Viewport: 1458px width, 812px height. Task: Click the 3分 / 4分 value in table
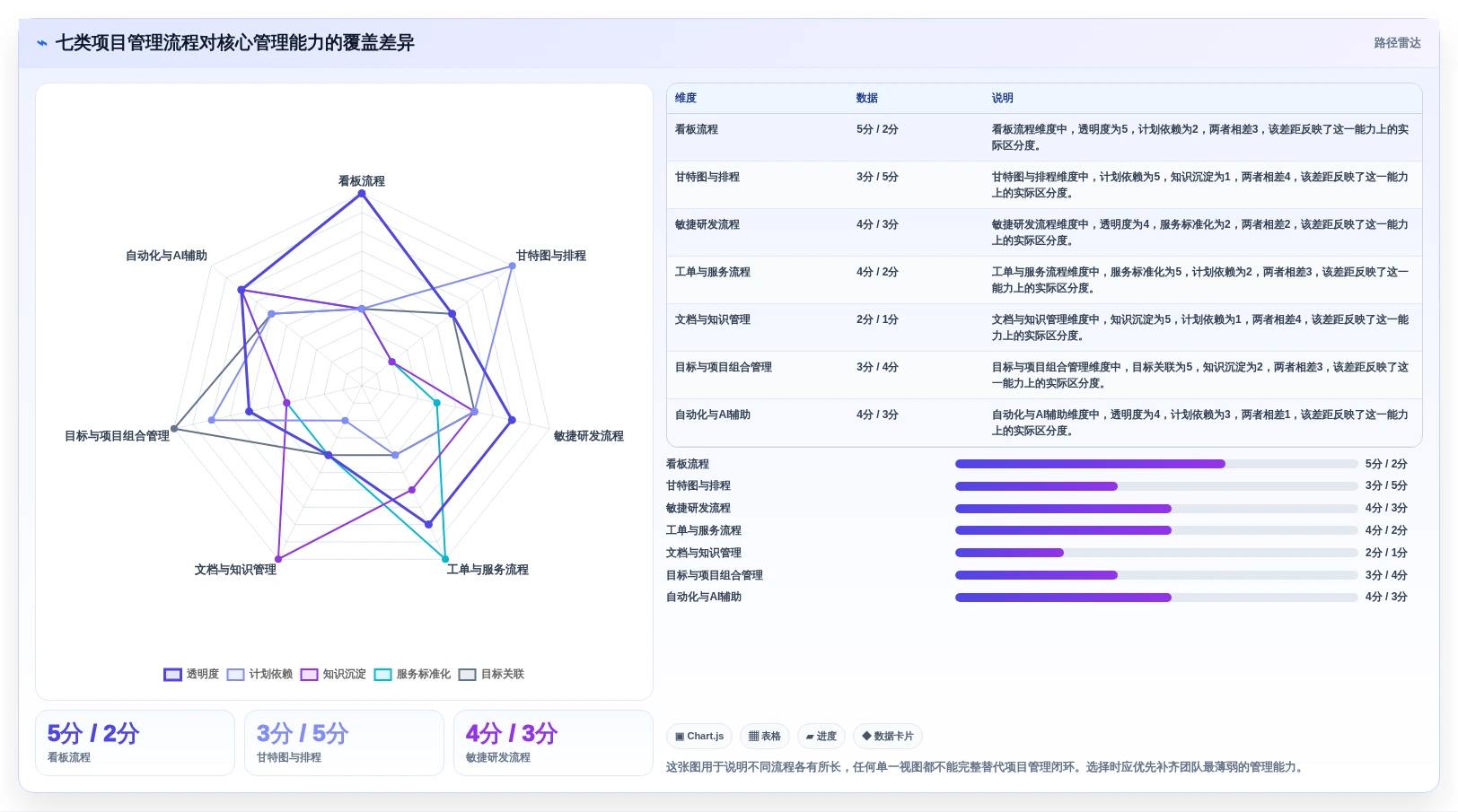877,367
